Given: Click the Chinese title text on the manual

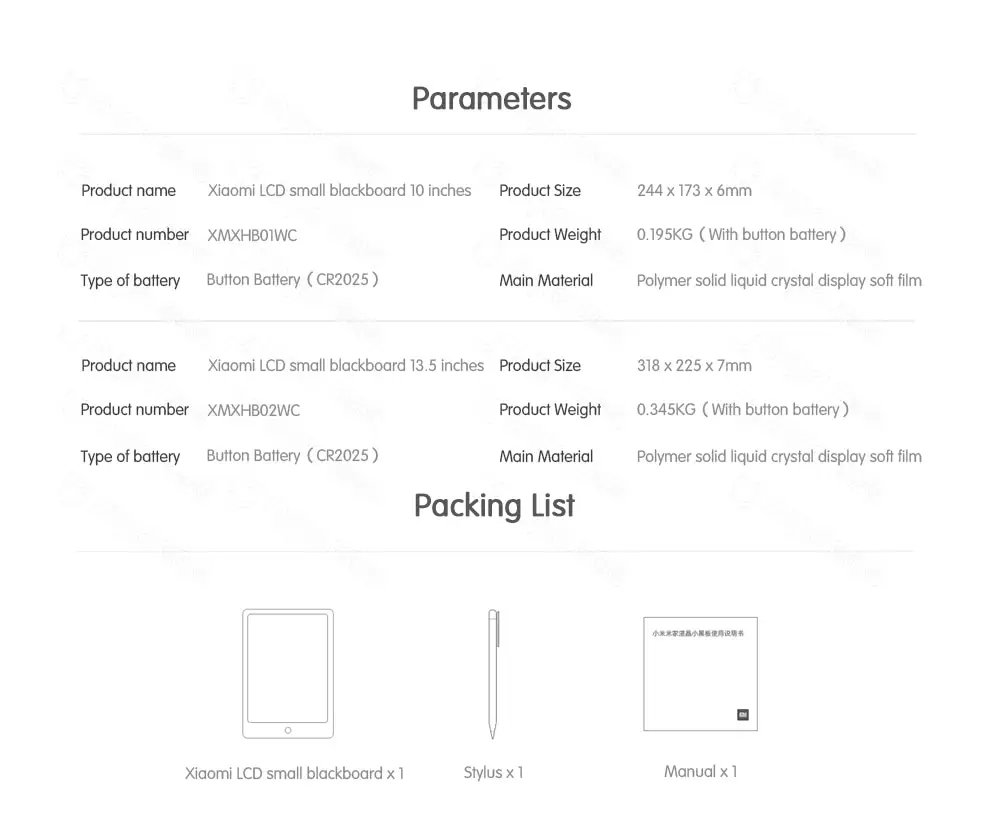Looking at the screenshot, I should [700, 633].
